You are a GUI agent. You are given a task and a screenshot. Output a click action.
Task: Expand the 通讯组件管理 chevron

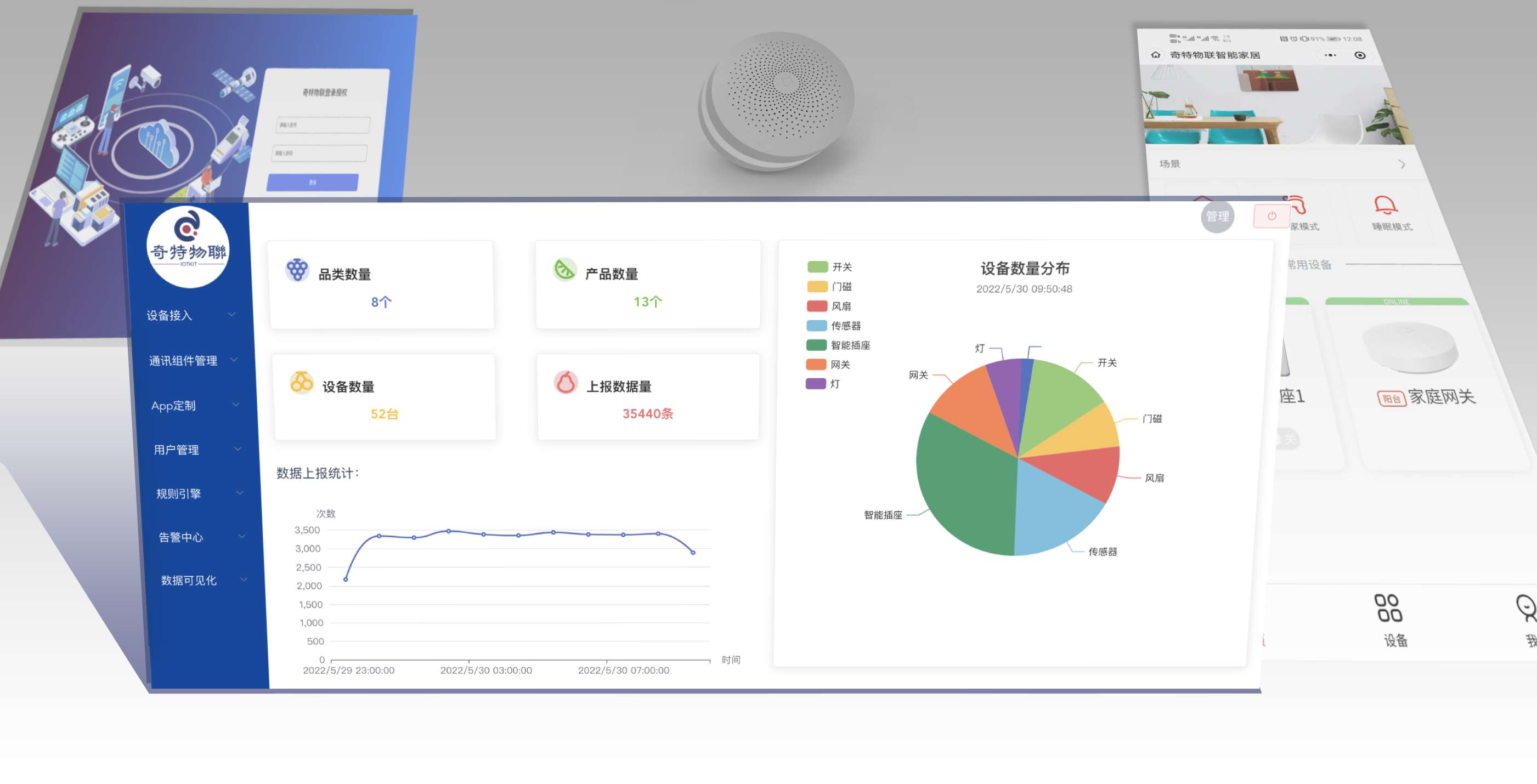[x=234, y=359]
